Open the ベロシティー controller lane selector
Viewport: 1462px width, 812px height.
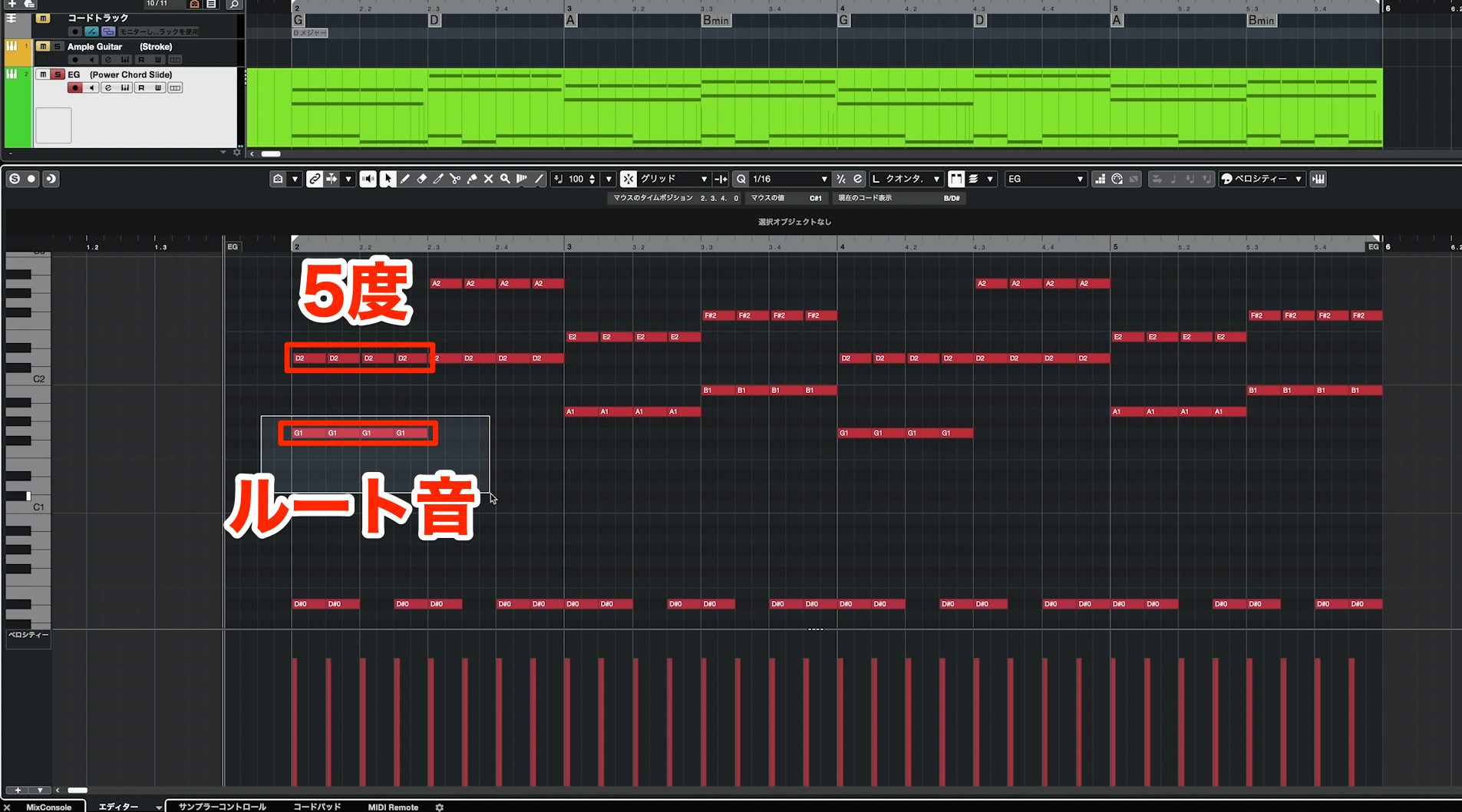tap(28, 635)
